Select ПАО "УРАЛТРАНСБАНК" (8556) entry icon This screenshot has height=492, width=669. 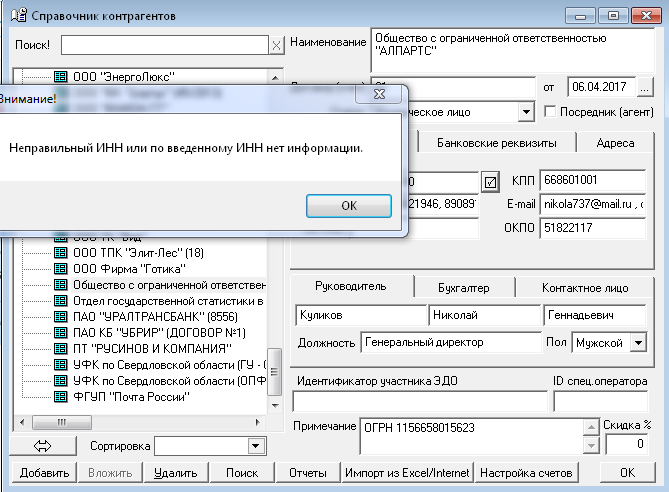[60, 315]
